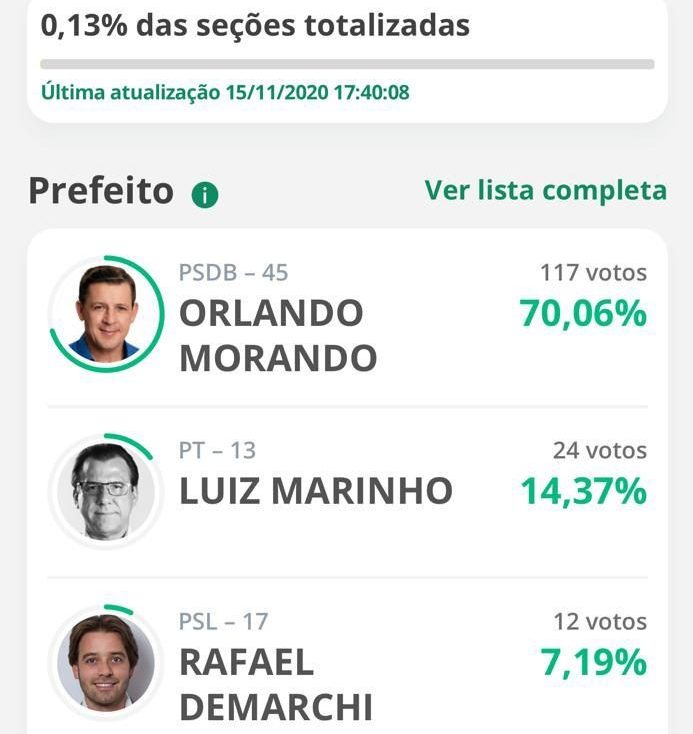The width and height of the screenshot is (693, 734).
Task: Open the Ver lista completa link
Action: pyautogui.click(x=545, y=190)
